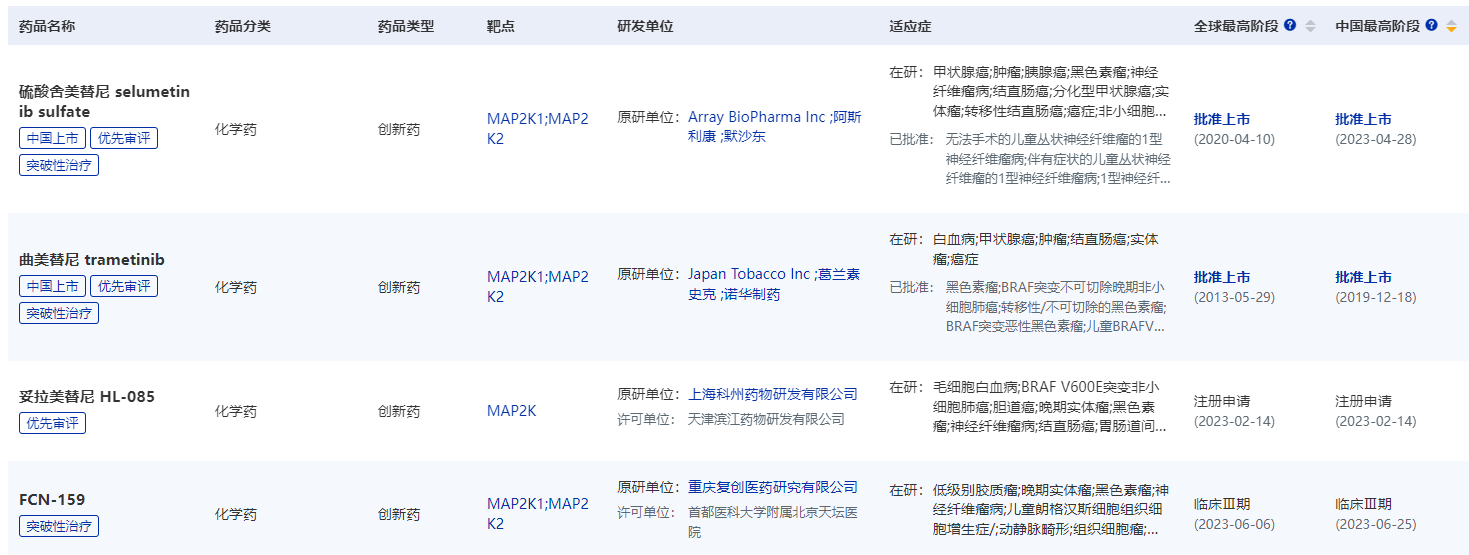
Task: Click 临床III期 dated 2023-06-25
Action: 1363,504
